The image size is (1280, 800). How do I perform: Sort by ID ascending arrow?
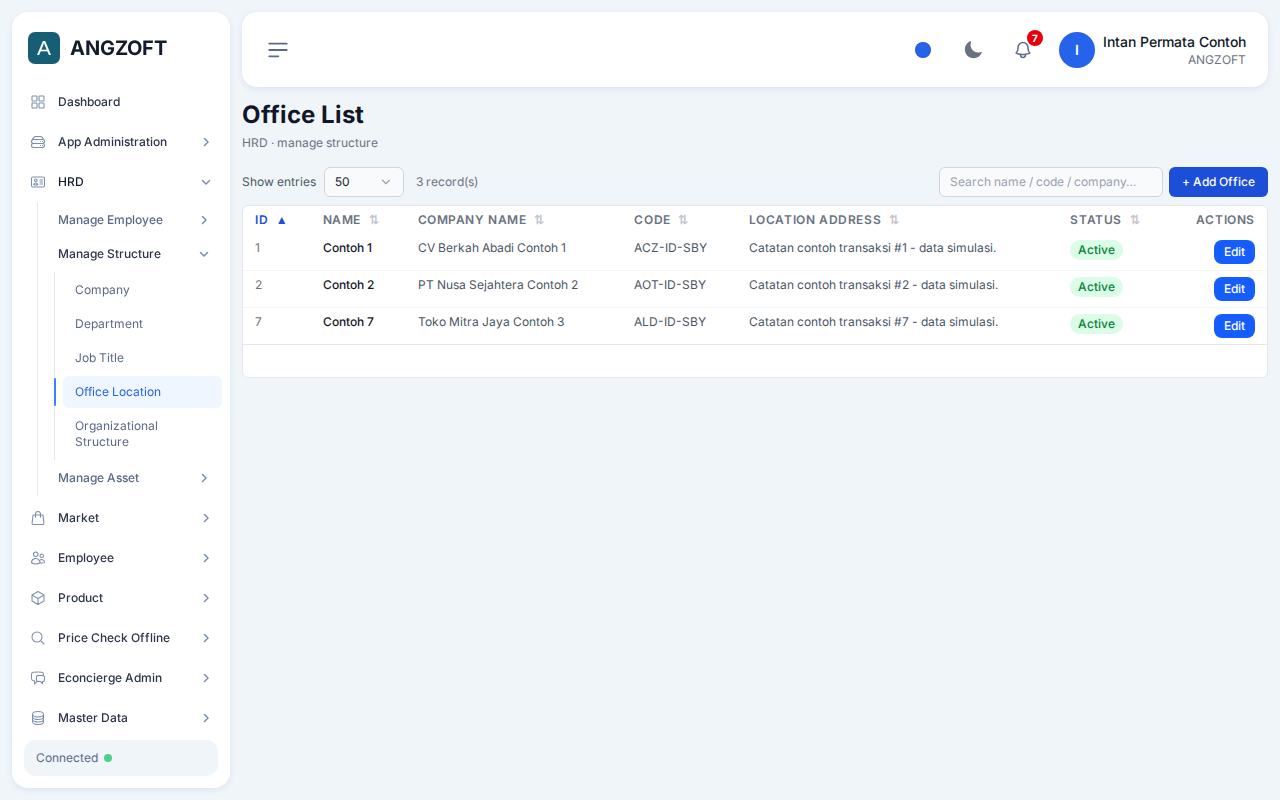pos(282,220)
